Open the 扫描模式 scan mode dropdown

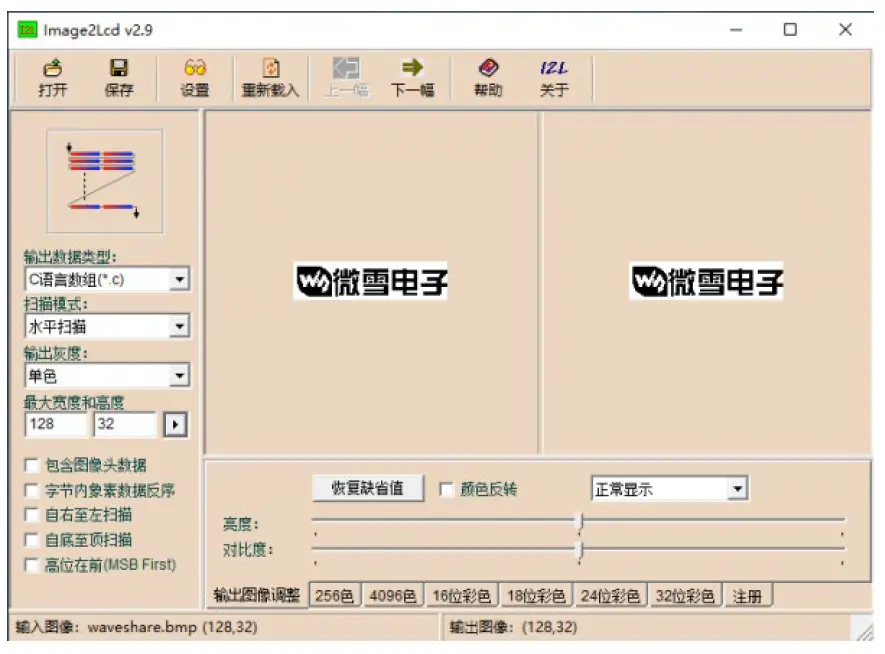178,326
